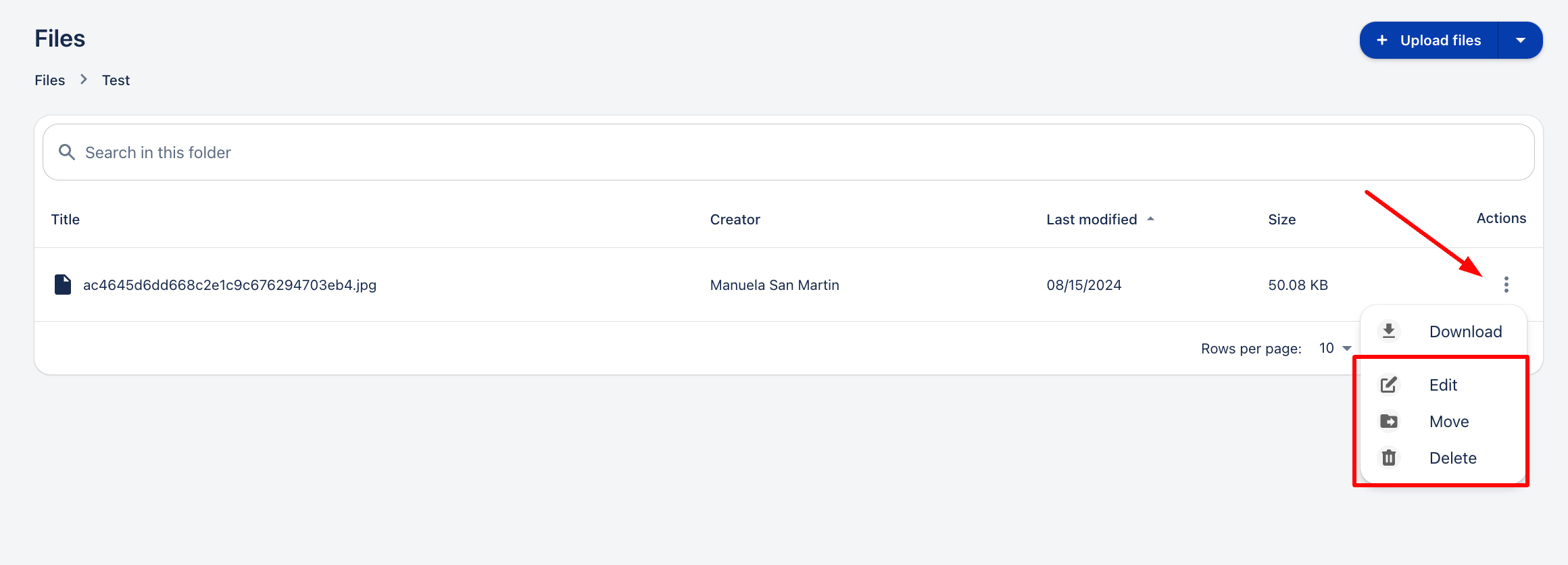The width and height of the screenshot is (1568, 565).
Task: Select Download from the context menu
Action: click(1465, 331)
